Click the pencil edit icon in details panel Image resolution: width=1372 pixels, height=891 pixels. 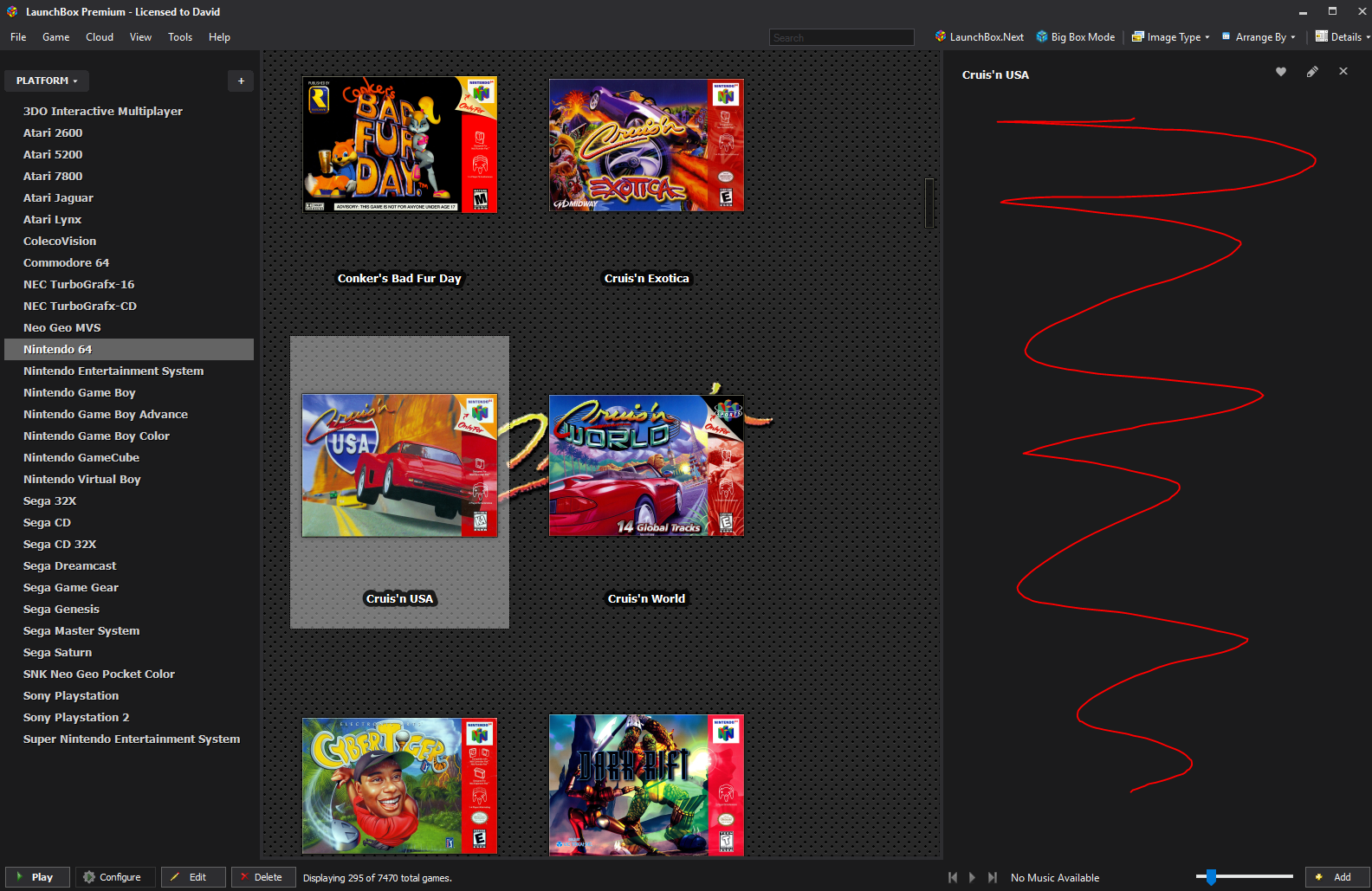tap(1312, 72)
